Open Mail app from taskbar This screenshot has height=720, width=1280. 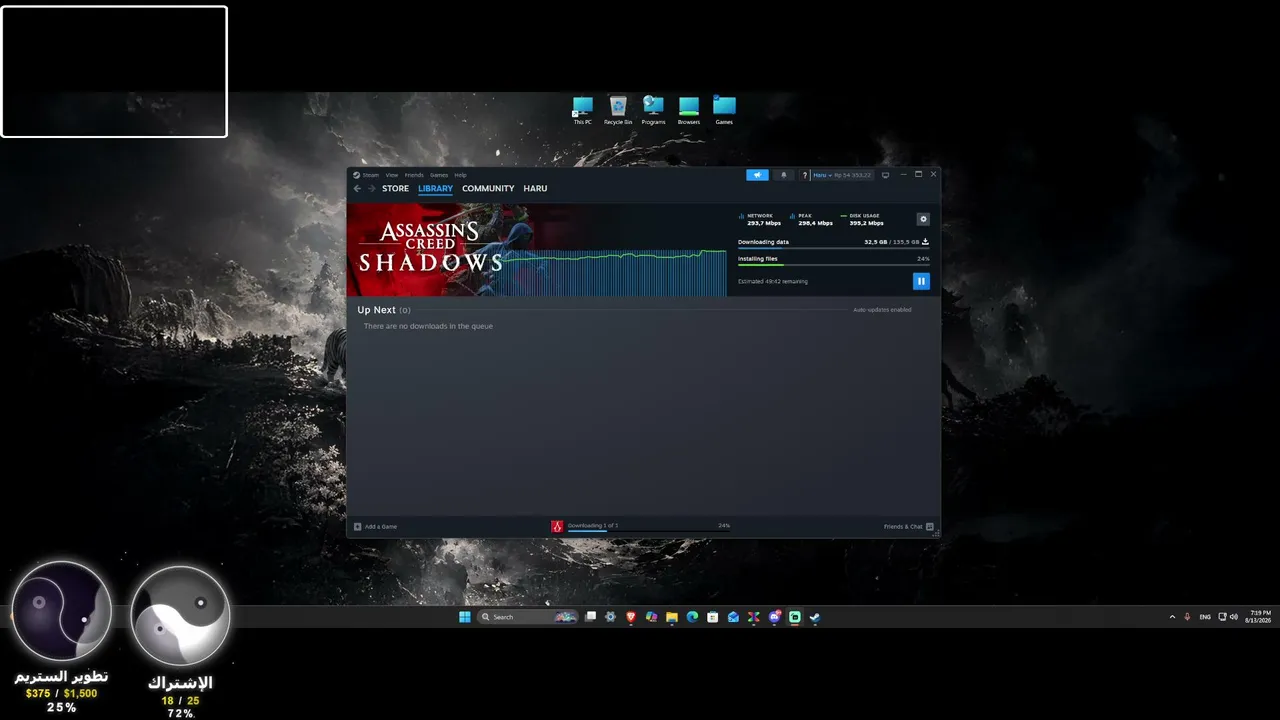(733, 617)
